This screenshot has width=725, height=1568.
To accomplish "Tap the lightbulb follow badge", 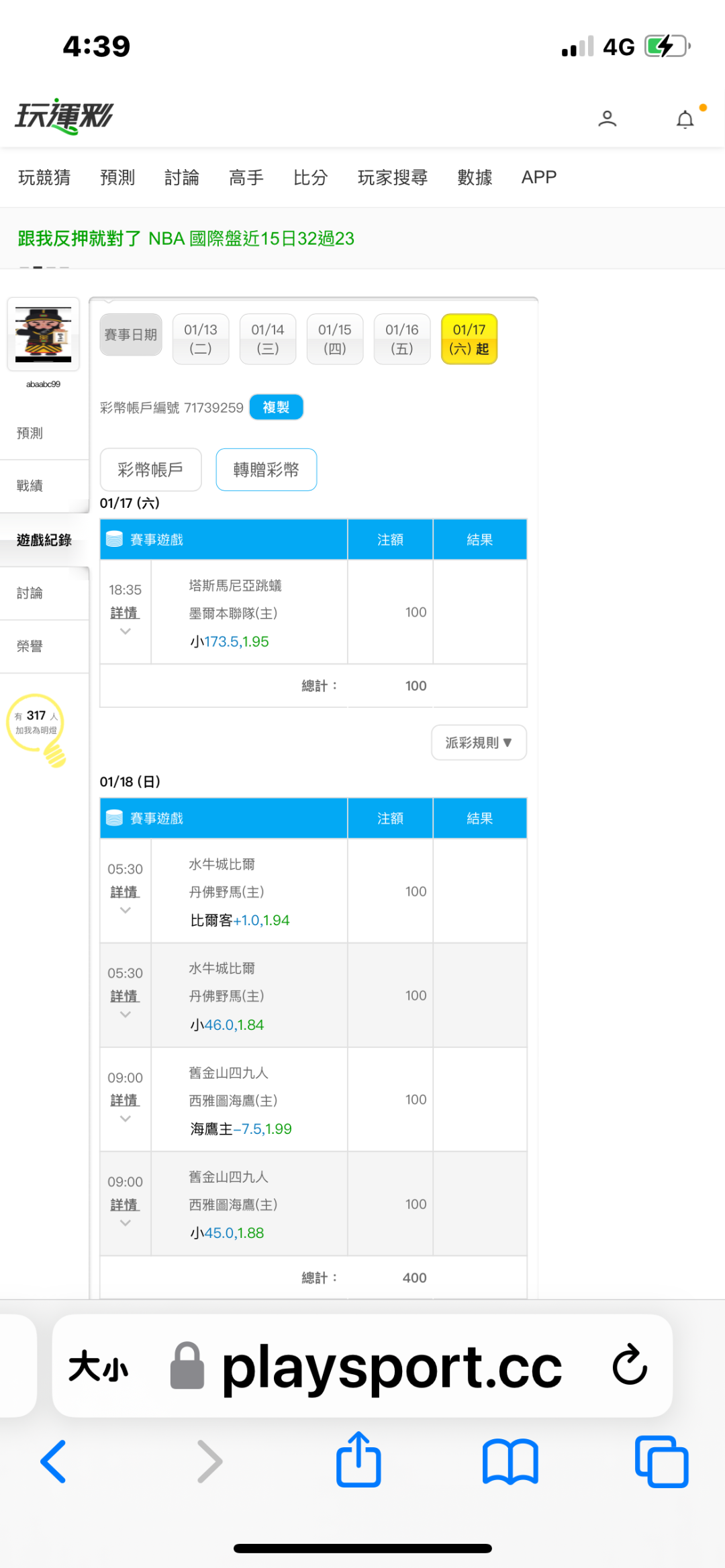I will click(37, 729).
